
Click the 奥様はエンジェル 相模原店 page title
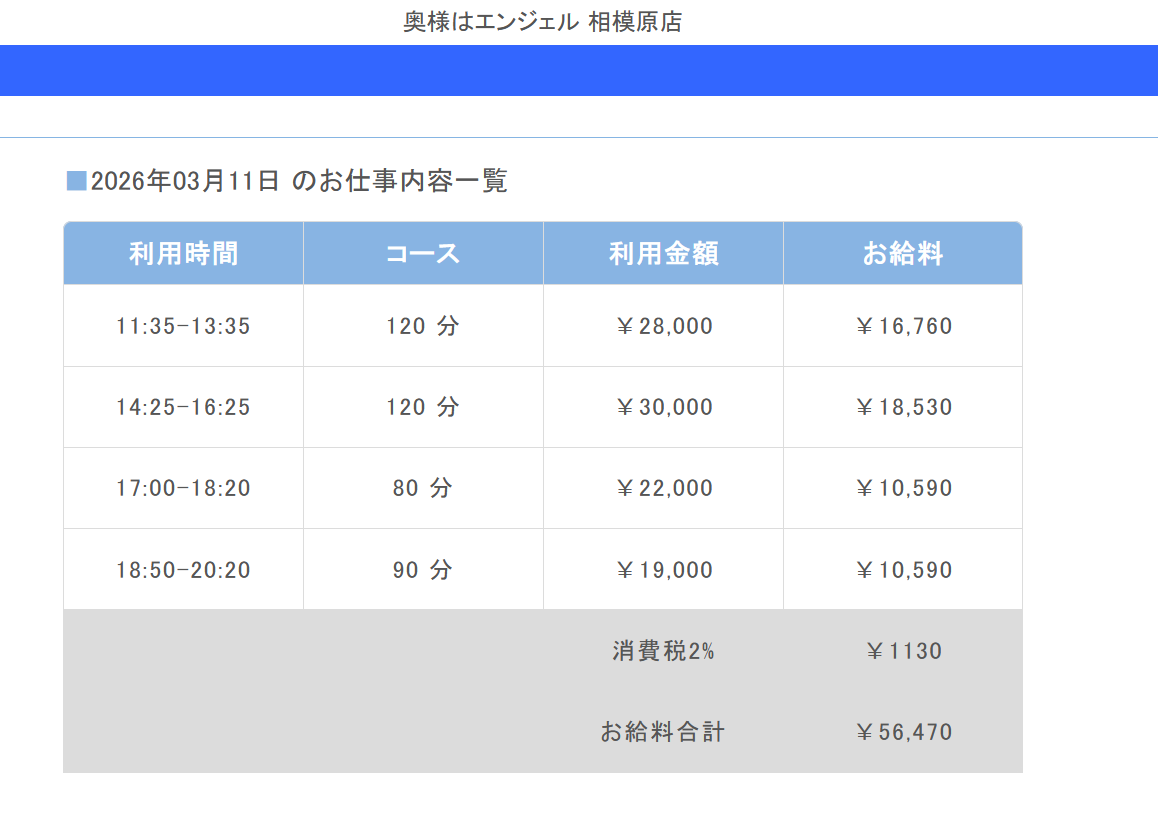542,22
